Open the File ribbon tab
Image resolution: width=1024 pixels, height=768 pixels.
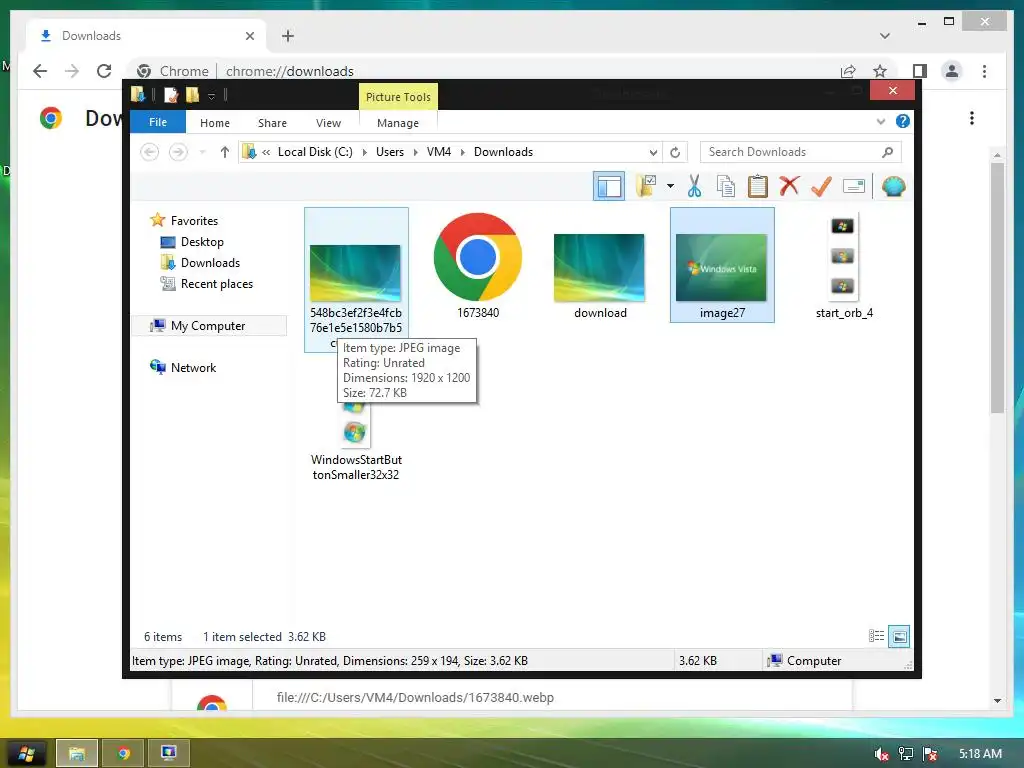click(158, 122)
